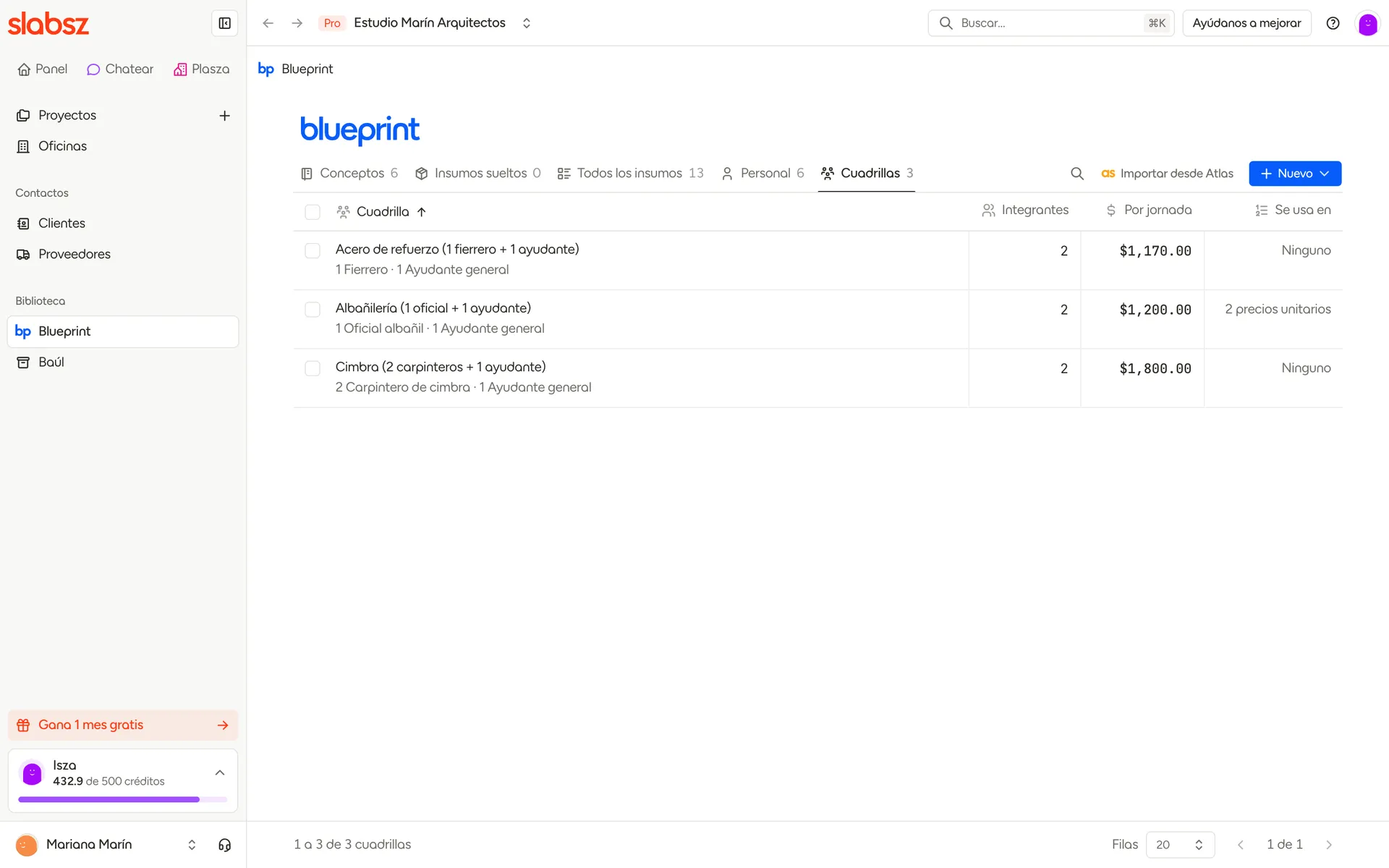Switch to the Conceptos tab
Screen dimensions: 1389x868
(349, 174)
